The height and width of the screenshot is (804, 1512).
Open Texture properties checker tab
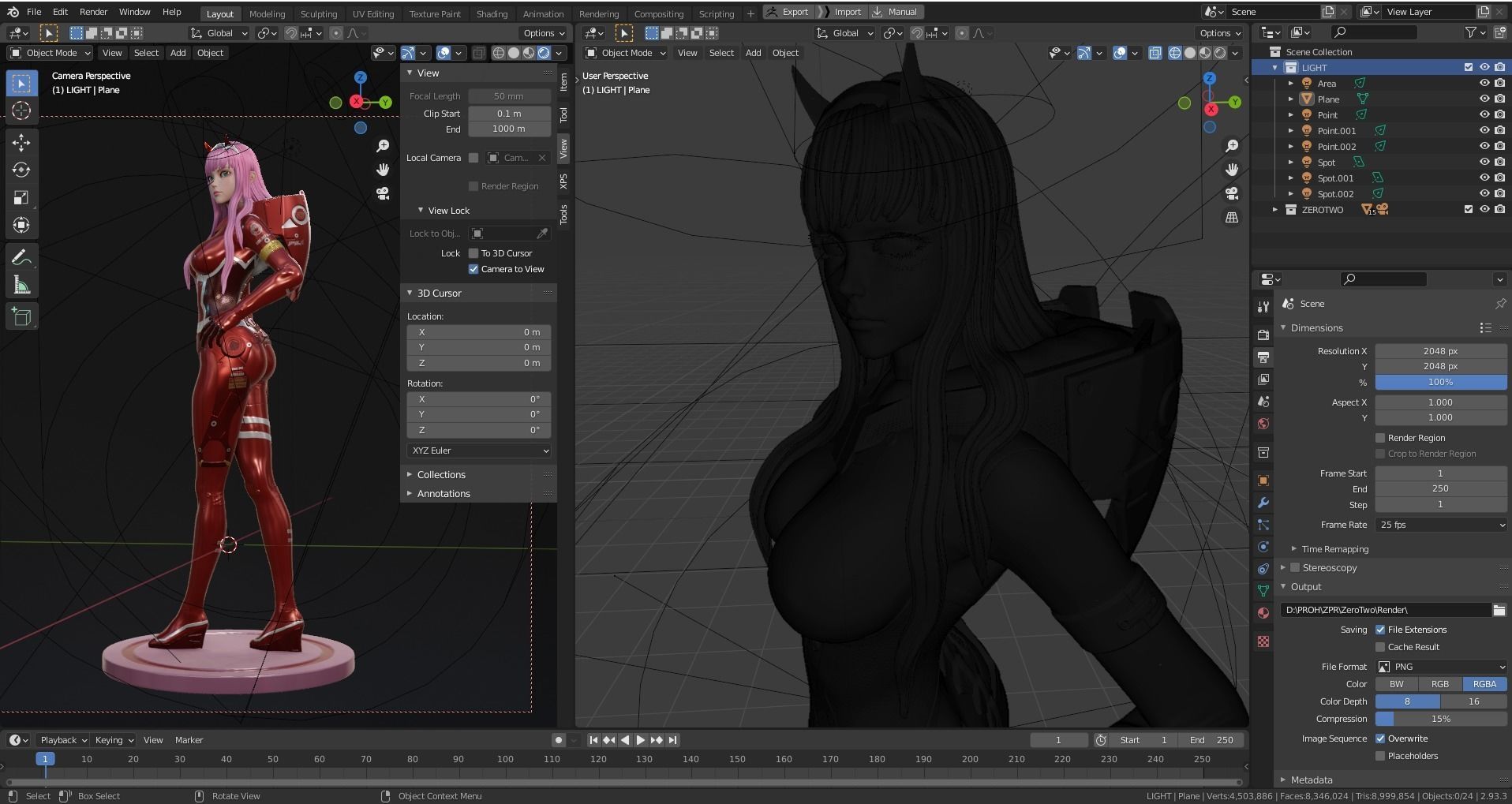point(1263,641)
